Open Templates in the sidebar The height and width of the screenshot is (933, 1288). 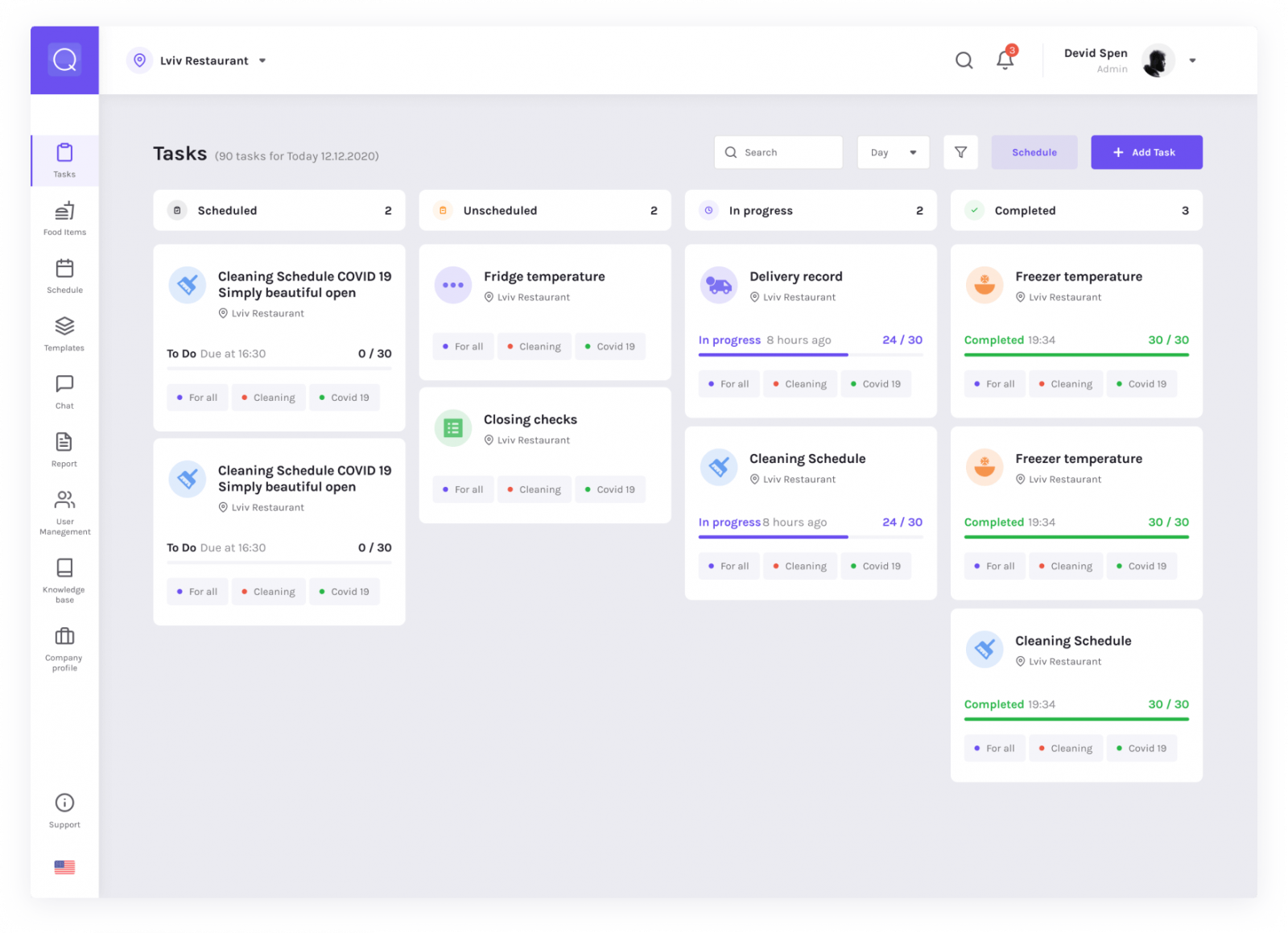coord(64,334)
